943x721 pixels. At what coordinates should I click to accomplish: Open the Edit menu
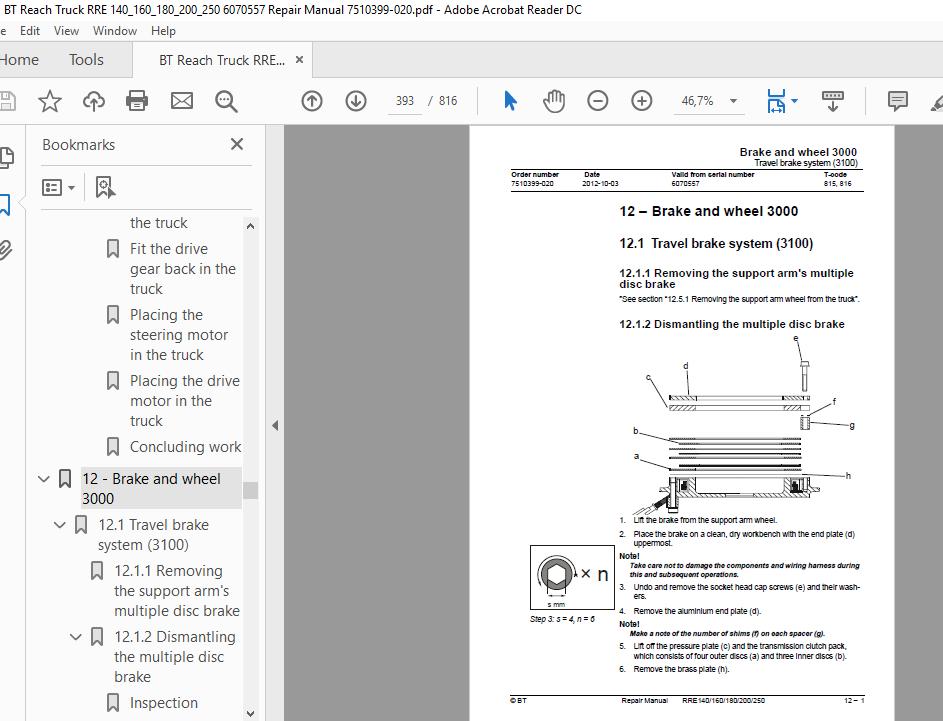(x=29, y=31)
